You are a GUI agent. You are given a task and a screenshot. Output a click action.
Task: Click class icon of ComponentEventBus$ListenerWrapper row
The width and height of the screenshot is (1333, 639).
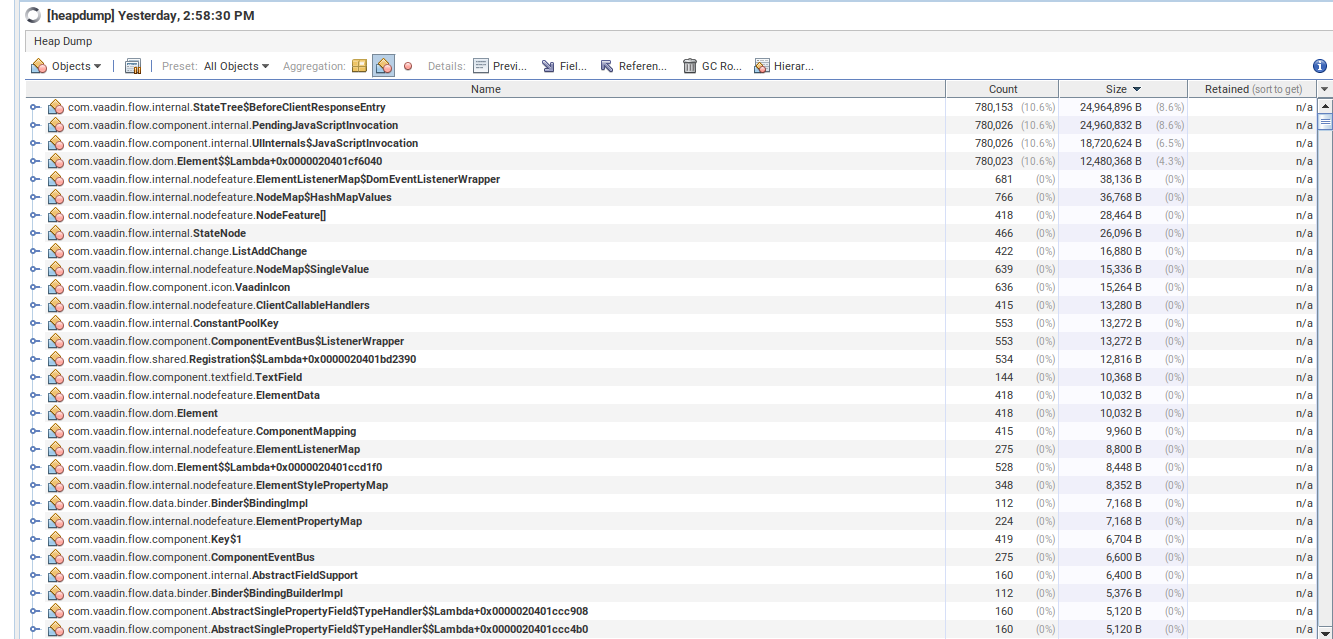click(x=56, y=341)
